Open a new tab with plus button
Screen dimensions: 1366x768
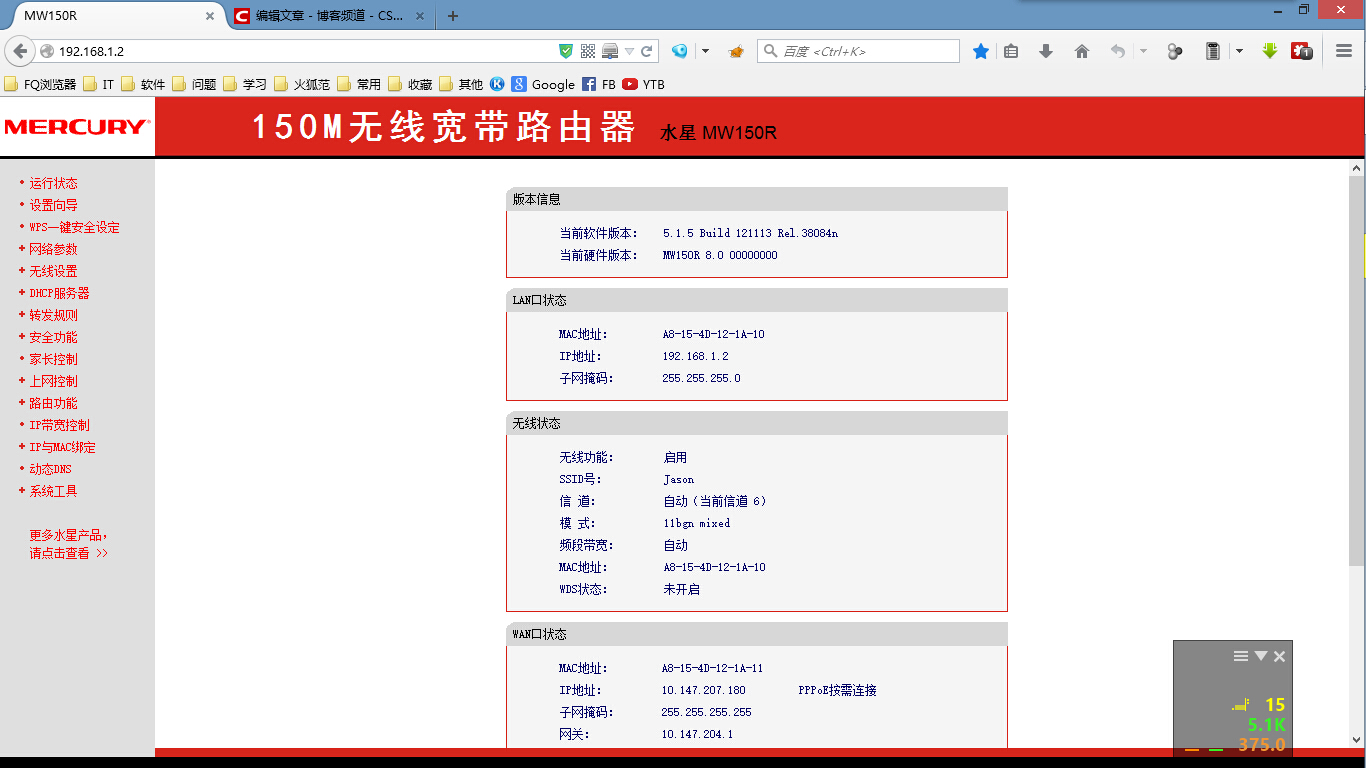tap(453, 16)
